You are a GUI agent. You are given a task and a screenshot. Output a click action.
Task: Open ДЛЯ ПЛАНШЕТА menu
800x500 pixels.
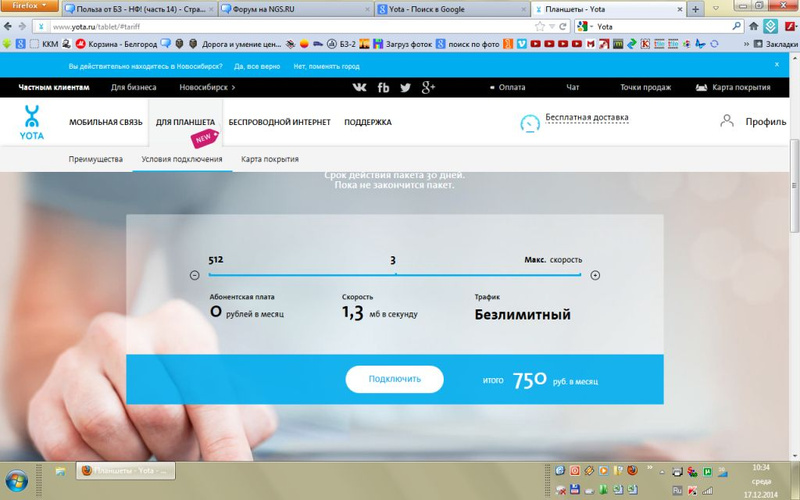click(185, 122)
